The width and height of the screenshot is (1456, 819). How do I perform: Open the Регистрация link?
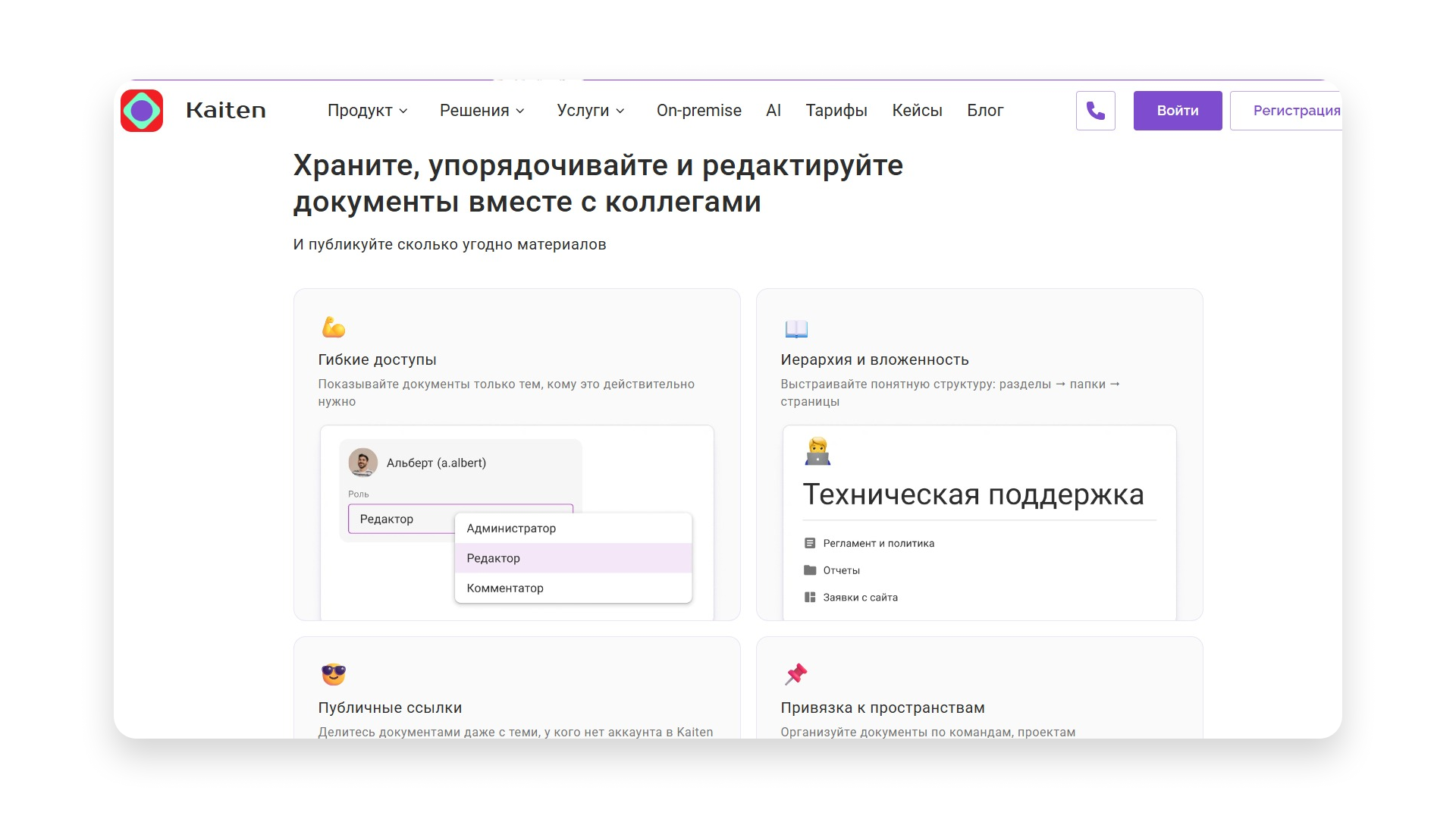1298,110
